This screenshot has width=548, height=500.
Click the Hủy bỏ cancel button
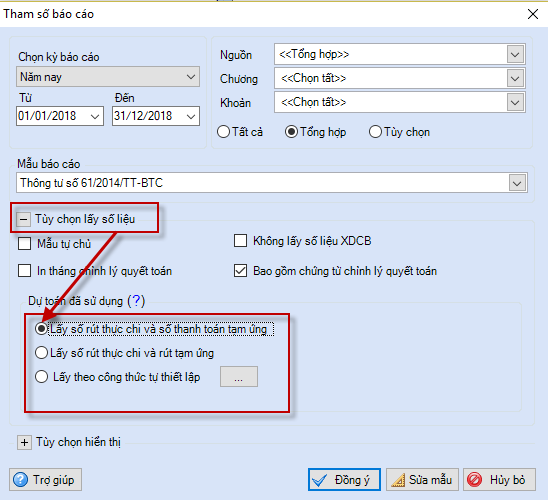click(499, 480)
